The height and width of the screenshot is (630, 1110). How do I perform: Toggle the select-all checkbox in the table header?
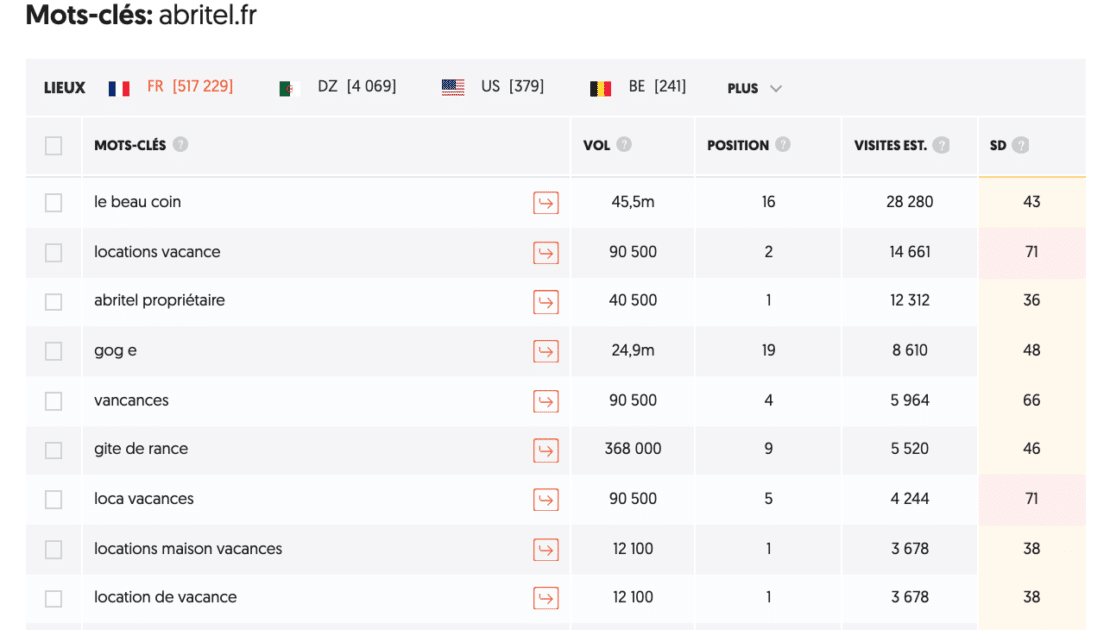coord(54,146)
